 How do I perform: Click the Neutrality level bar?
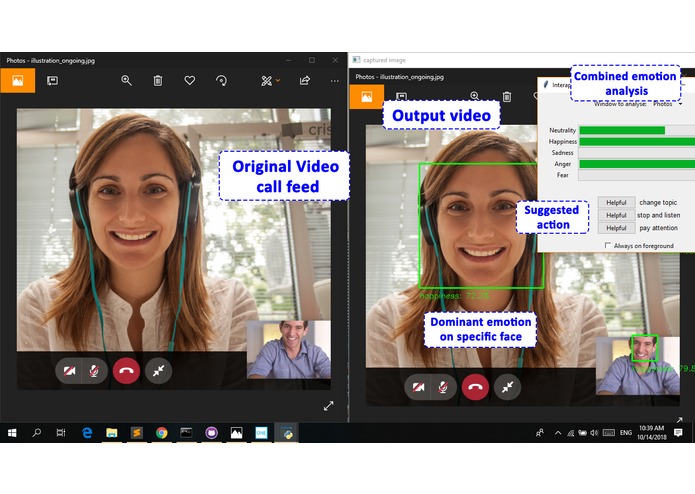(637, 130)
